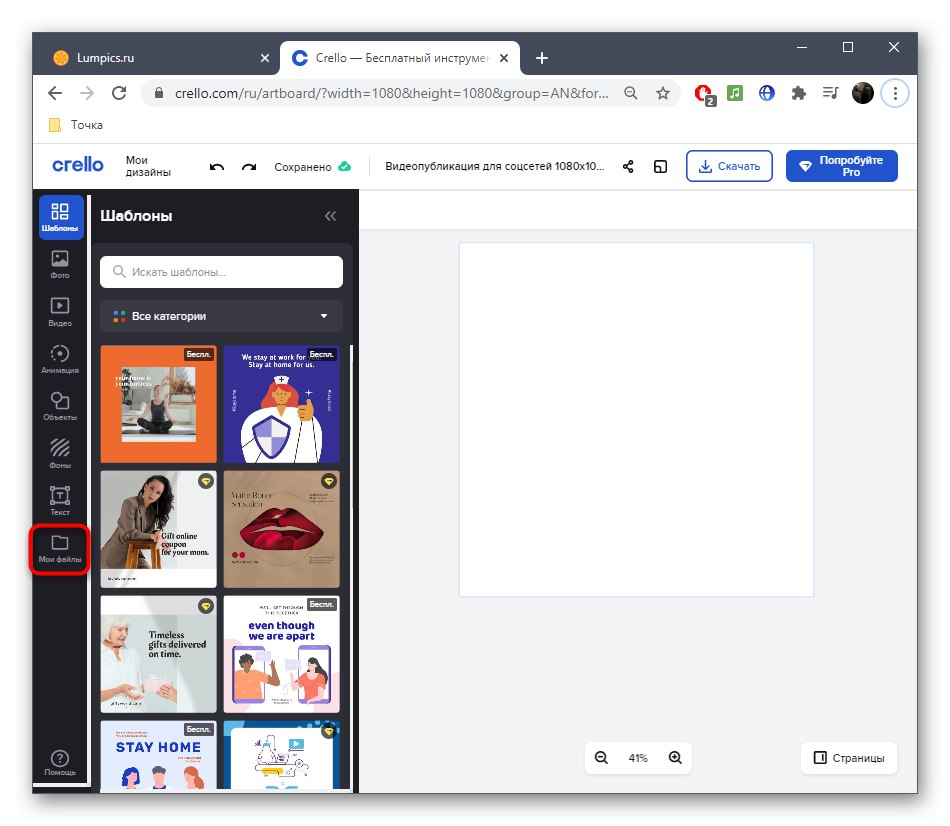This screenshot has width=950, height=826.
Task: Close the Crello tab
Action: point(504,58)
